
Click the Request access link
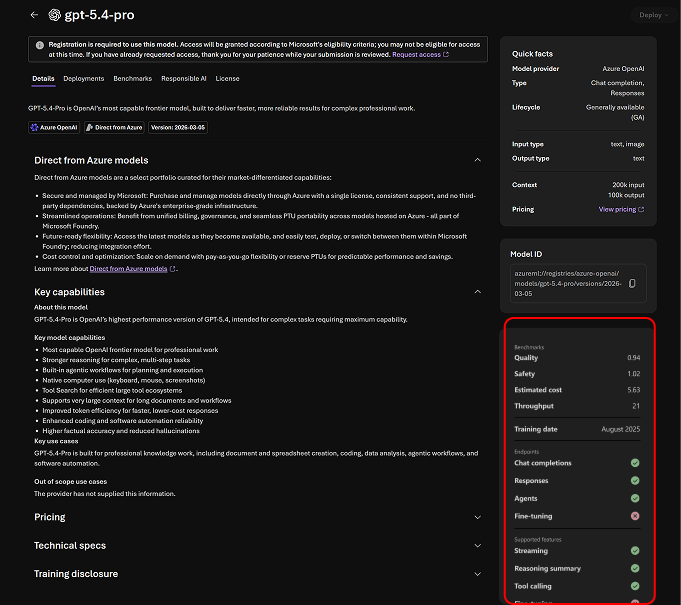[420, 55]
